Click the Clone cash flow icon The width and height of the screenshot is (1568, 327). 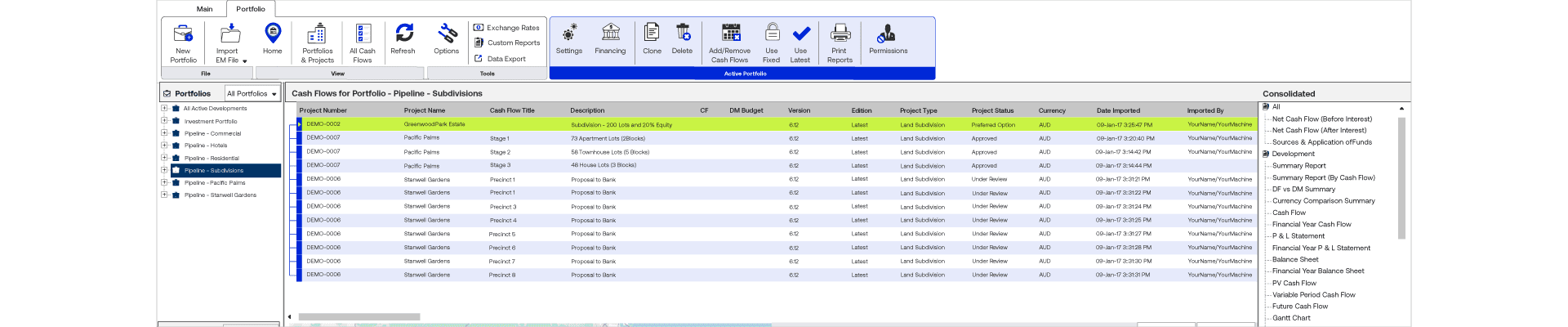point(652,34)
